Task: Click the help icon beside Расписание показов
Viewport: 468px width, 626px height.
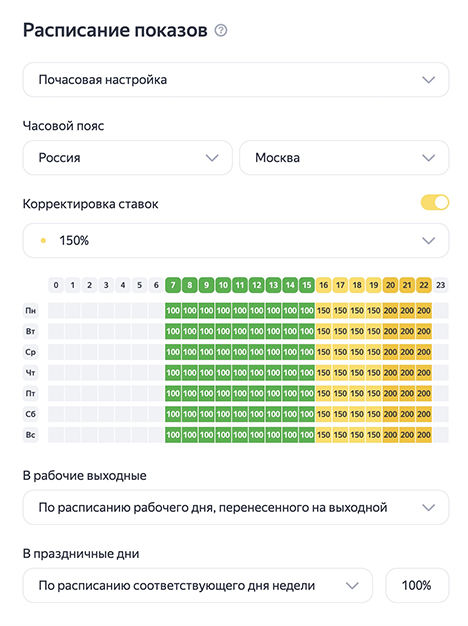Action: pyautogui.click(x=221, y=30)
